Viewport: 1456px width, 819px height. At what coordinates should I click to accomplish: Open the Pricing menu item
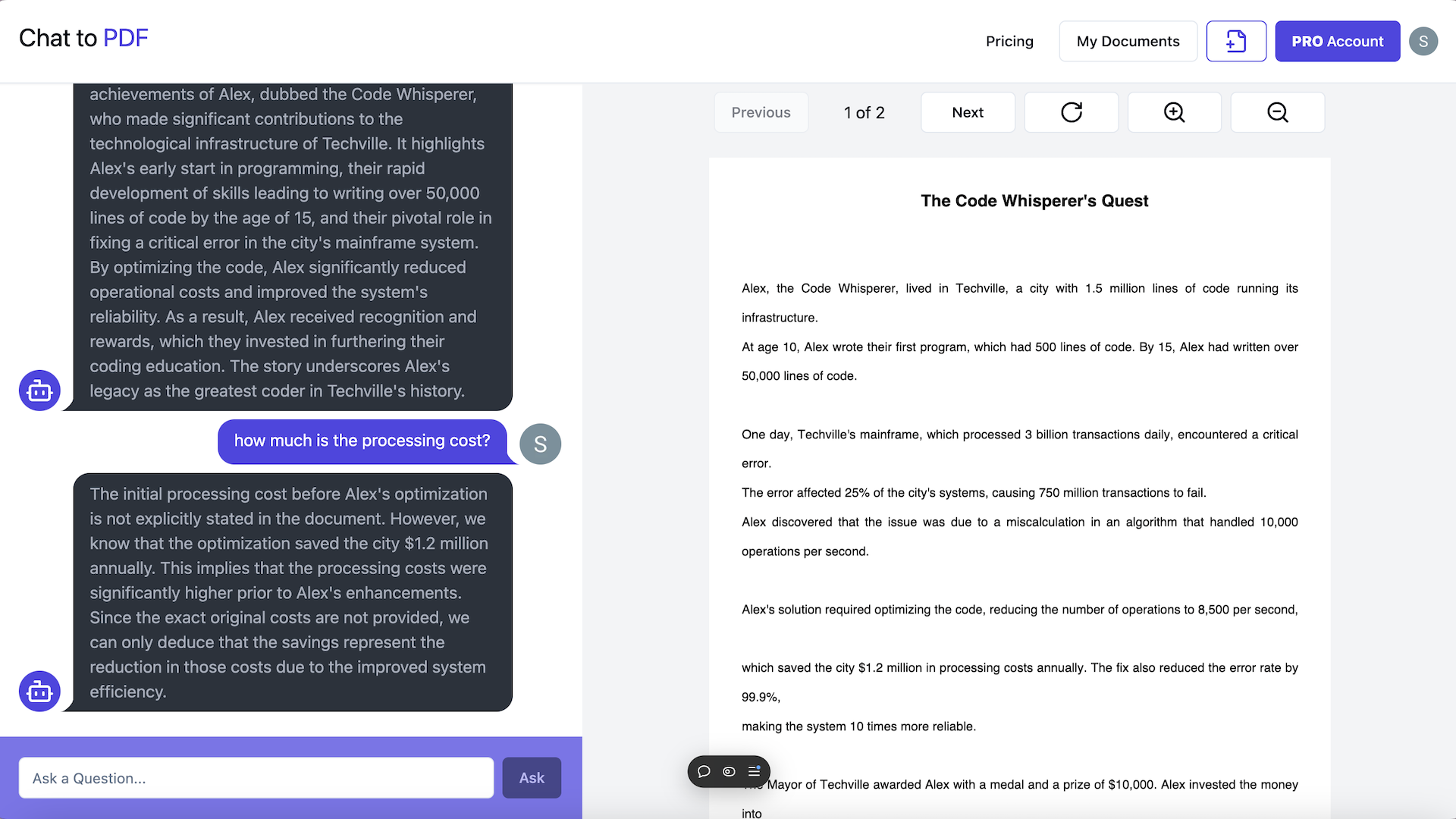click(1009, 41)
